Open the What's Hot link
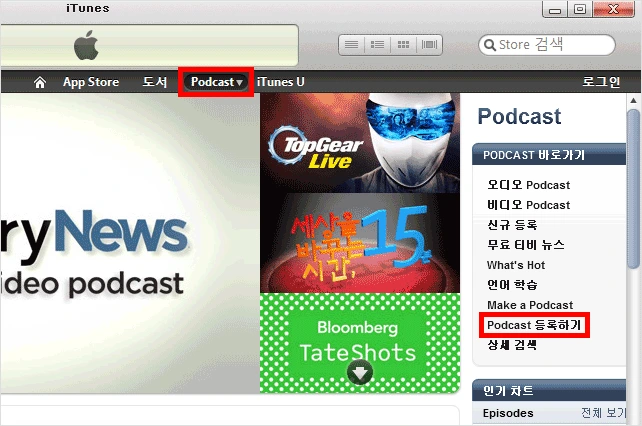 pyautogui.click(x=516, y=265)
